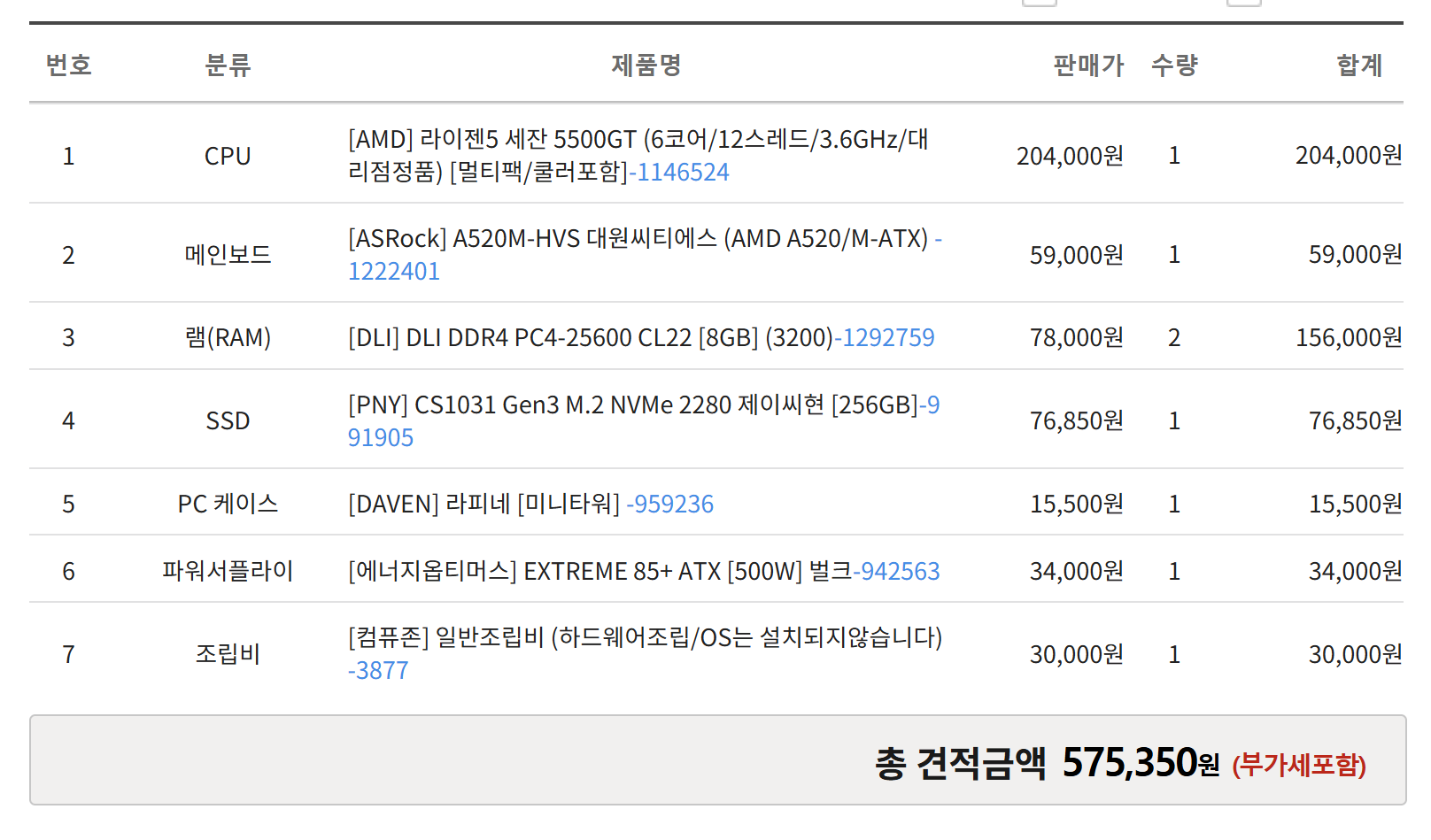The image size is (1431, 840).
Task: Select the PC 케이스 category cell
Action: point(228,504)
